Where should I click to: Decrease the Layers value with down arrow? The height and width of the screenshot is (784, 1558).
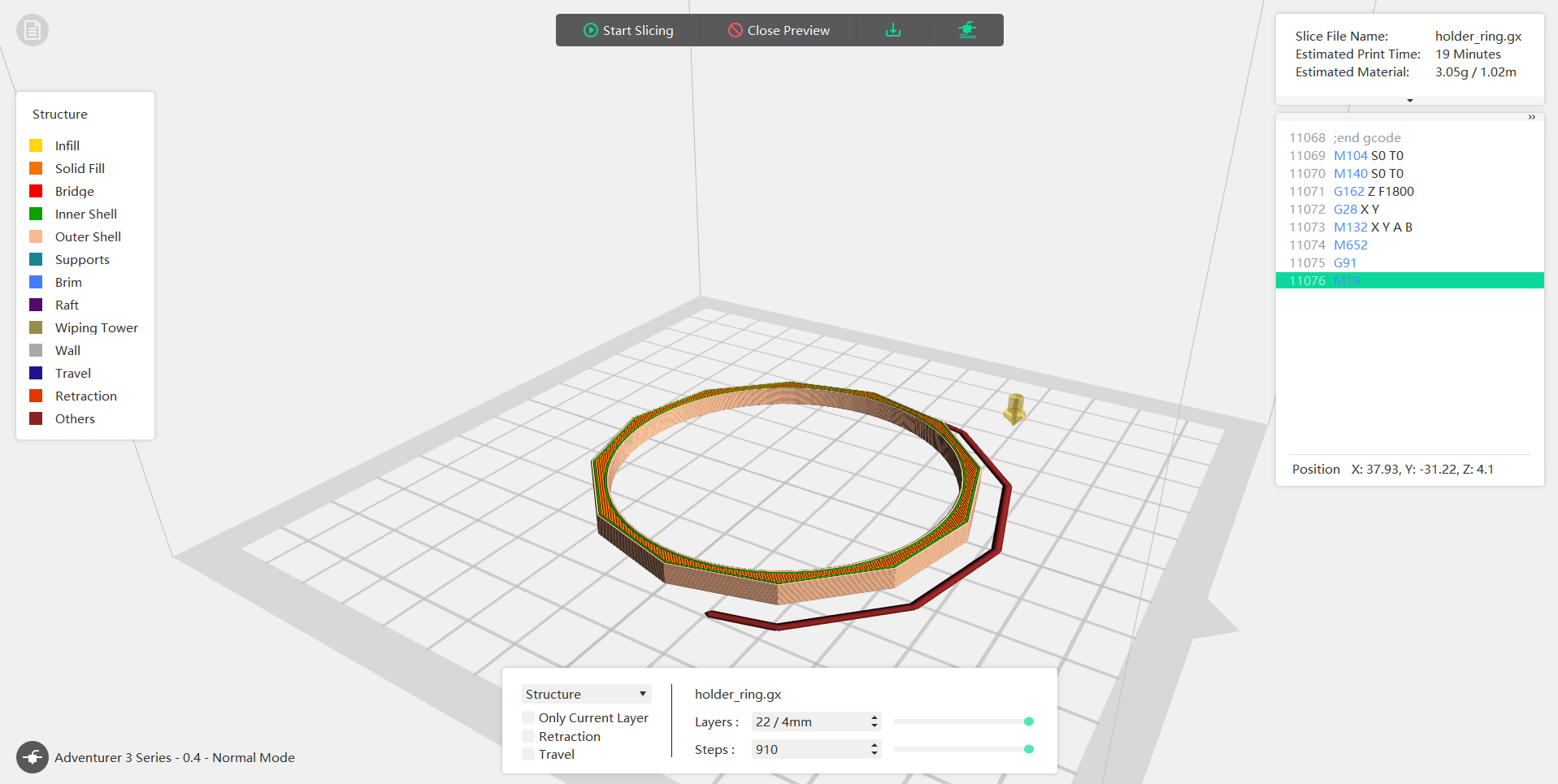click(x=874, y=726)
